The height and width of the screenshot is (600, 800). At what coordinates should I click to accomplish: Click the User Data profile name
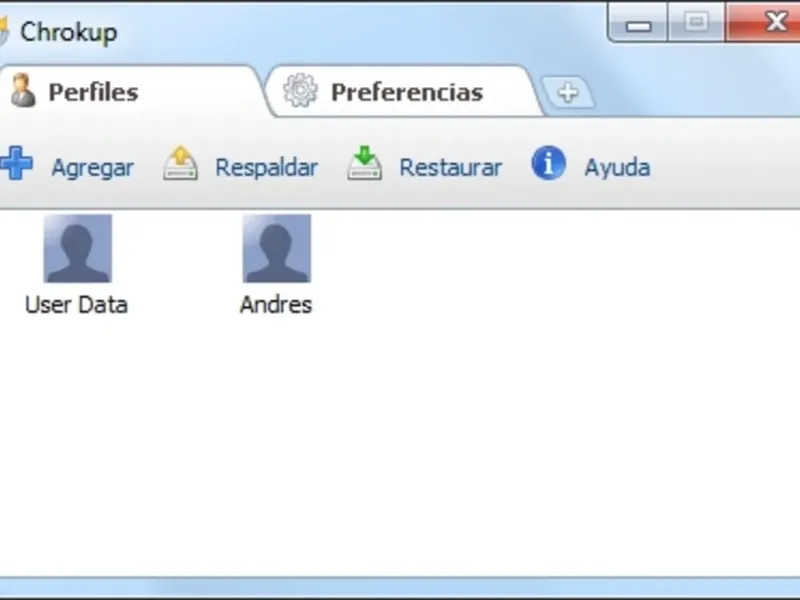[x=77, y=305]
